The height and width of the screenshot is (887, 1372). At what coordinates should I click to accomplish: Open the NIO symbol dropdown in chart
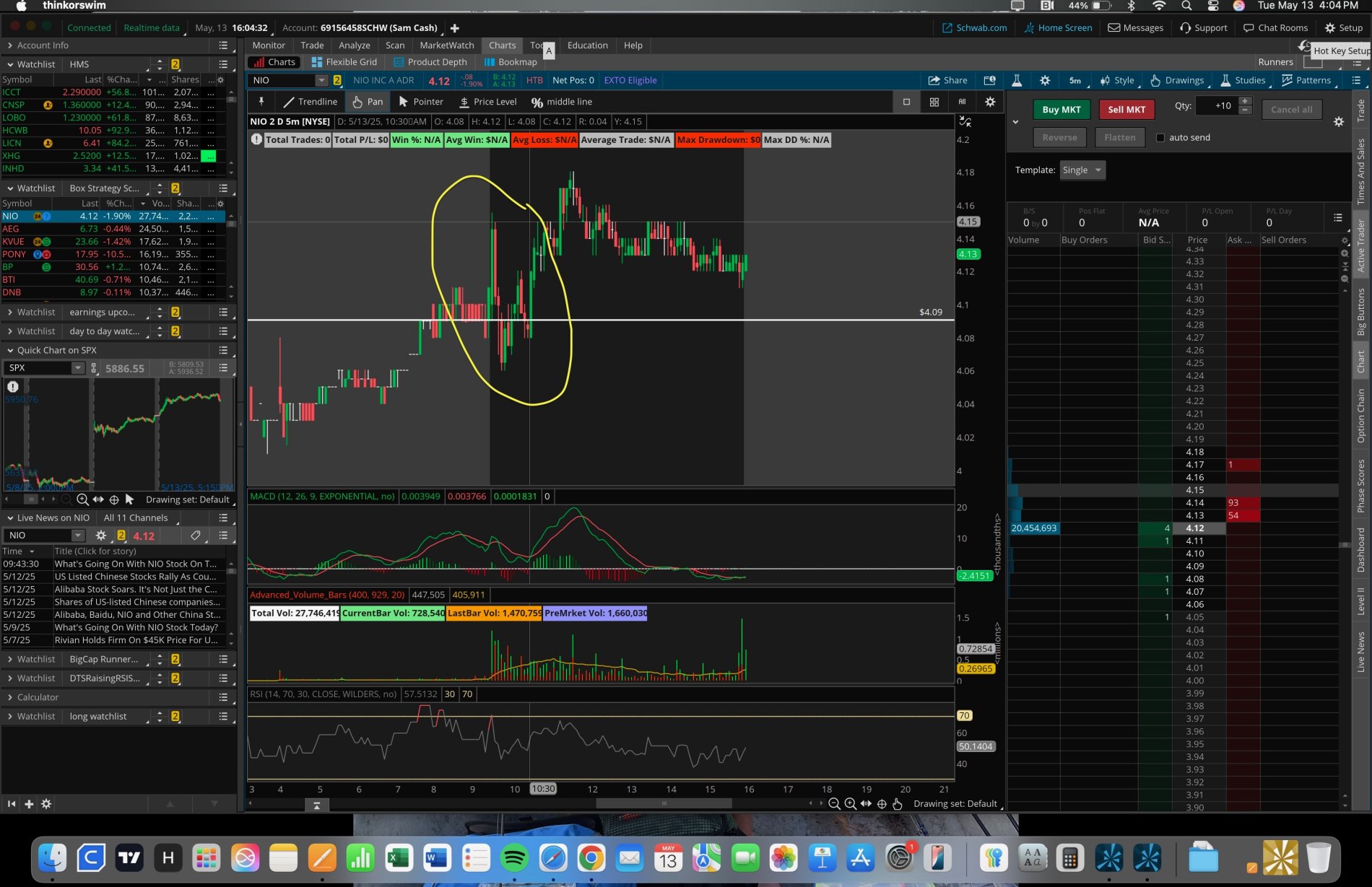coord(321,81)
